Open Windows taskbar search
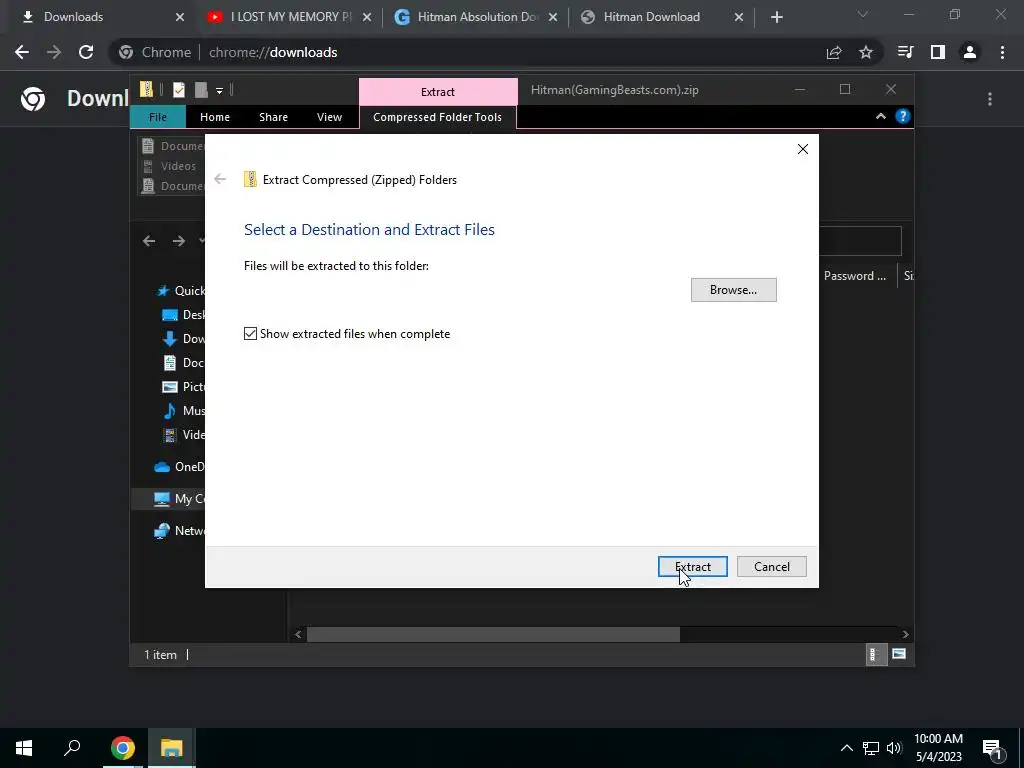 [x=72, y=748]
